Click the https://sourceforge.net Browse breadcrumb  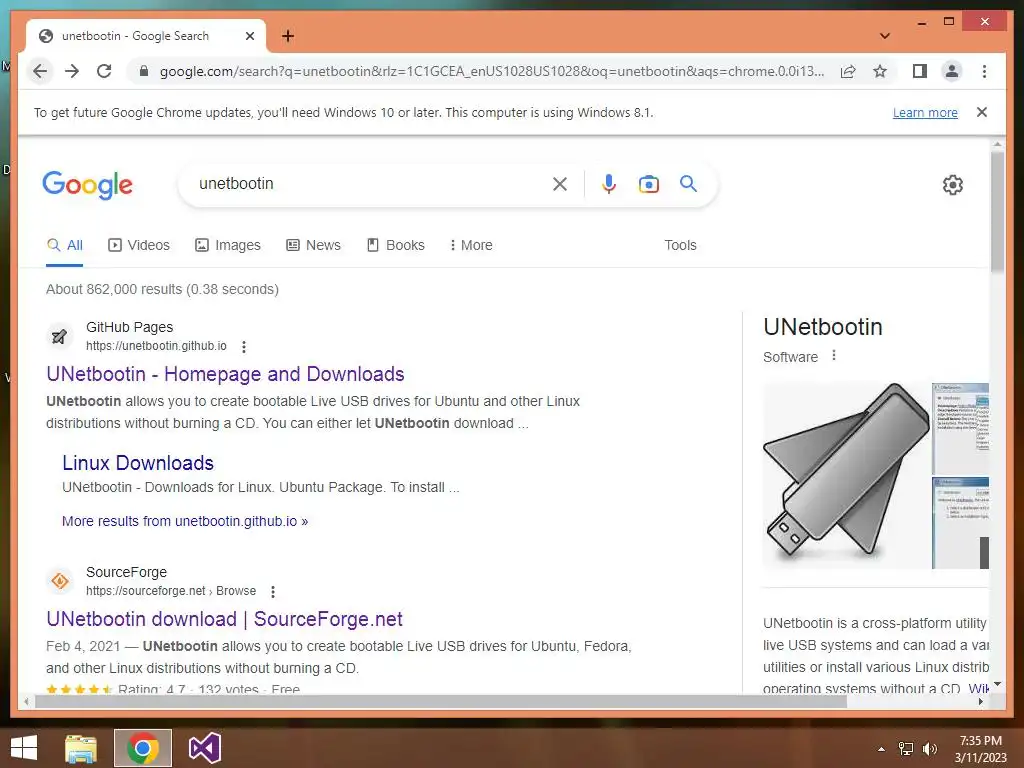(171, 591)
